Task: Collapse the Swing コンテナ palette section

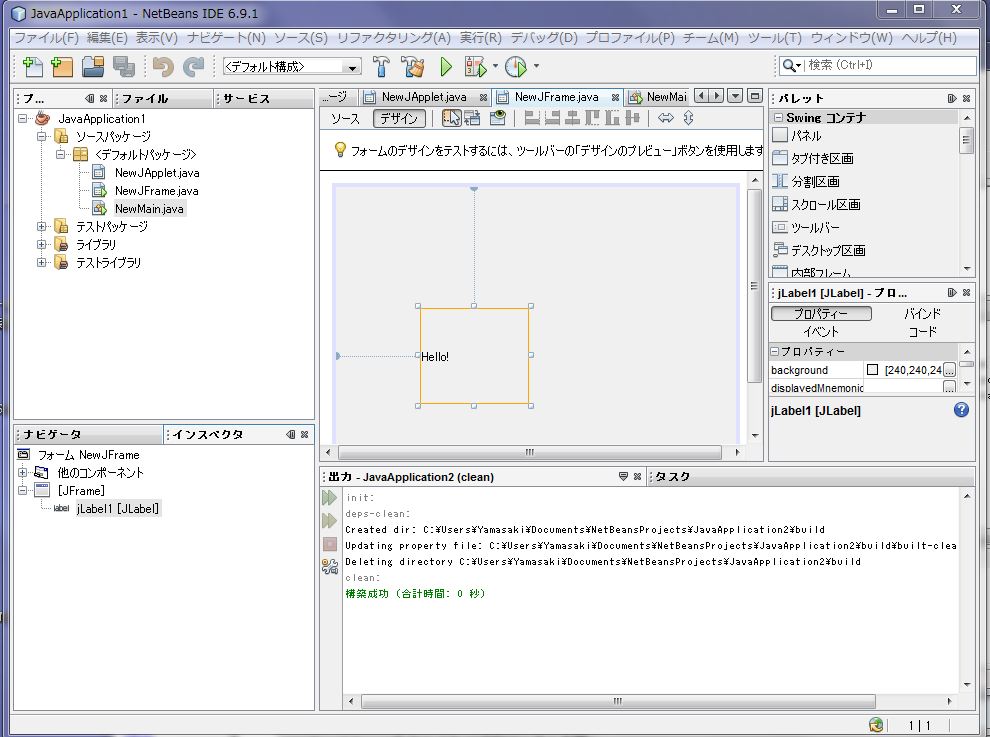Action: point(777,118)
